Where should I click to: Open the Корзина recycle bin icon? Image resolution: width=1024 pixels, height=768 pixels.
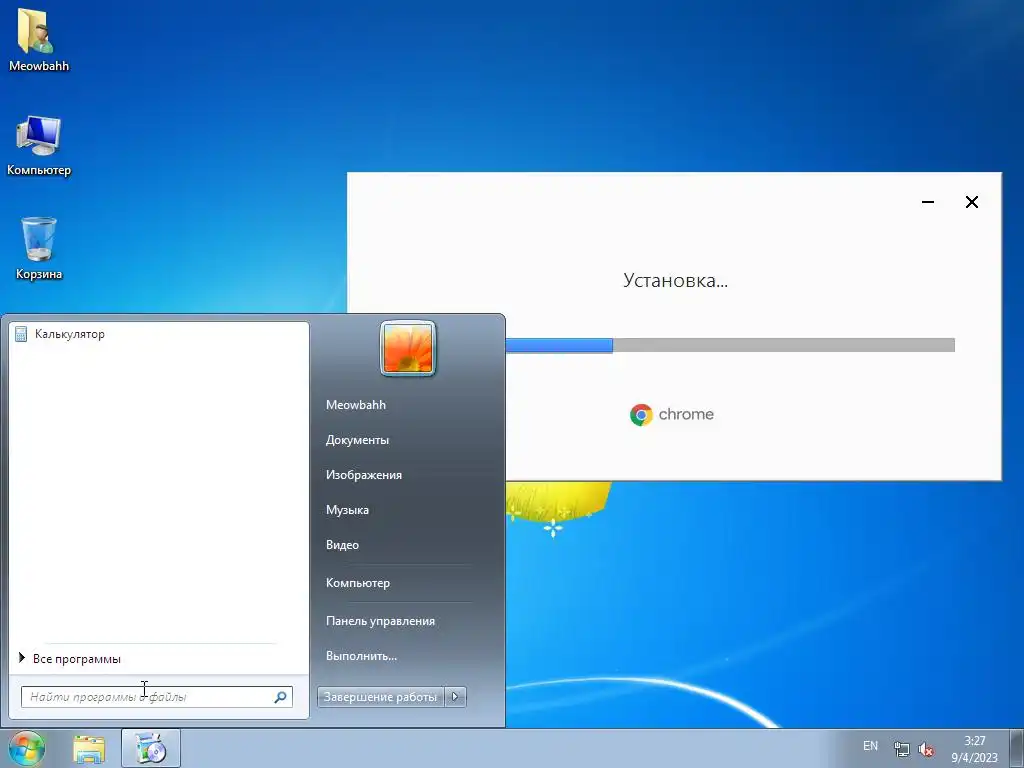(38, 248)
